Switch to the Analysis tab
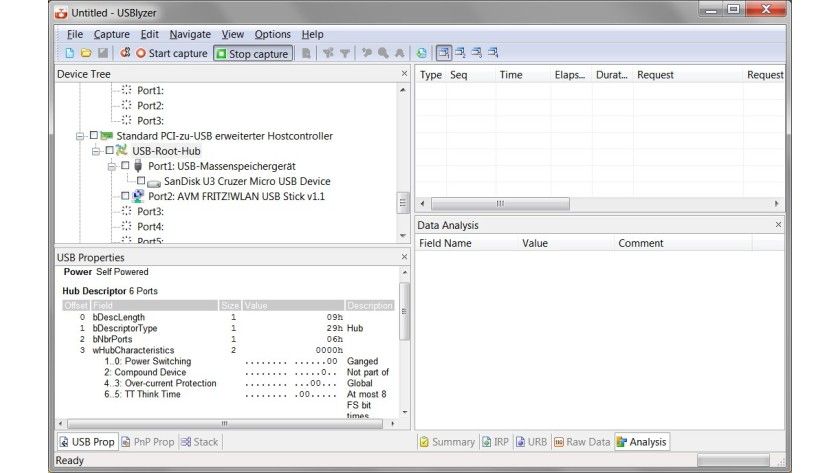Image resolution: width=840 pixels, height=473 pixels. click(x=642, y=442)
